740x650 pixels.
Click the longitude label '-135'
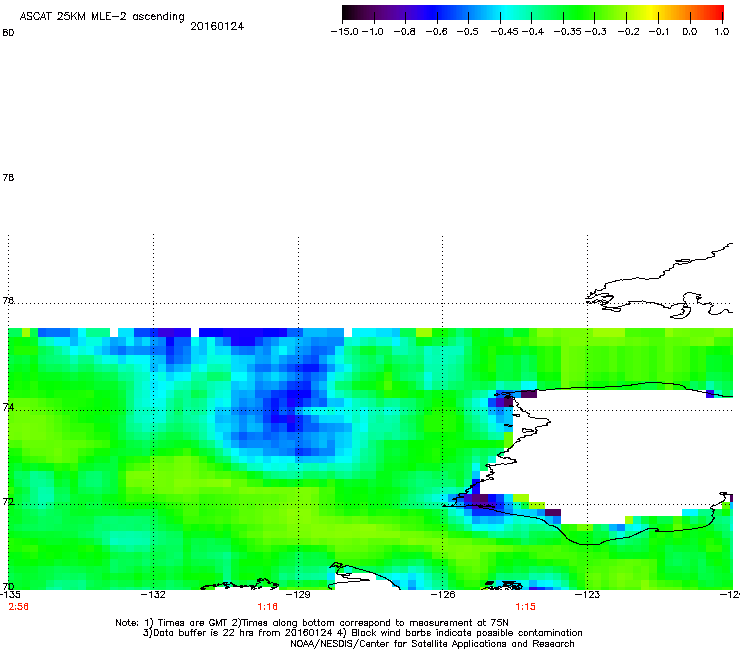point(9,594)
